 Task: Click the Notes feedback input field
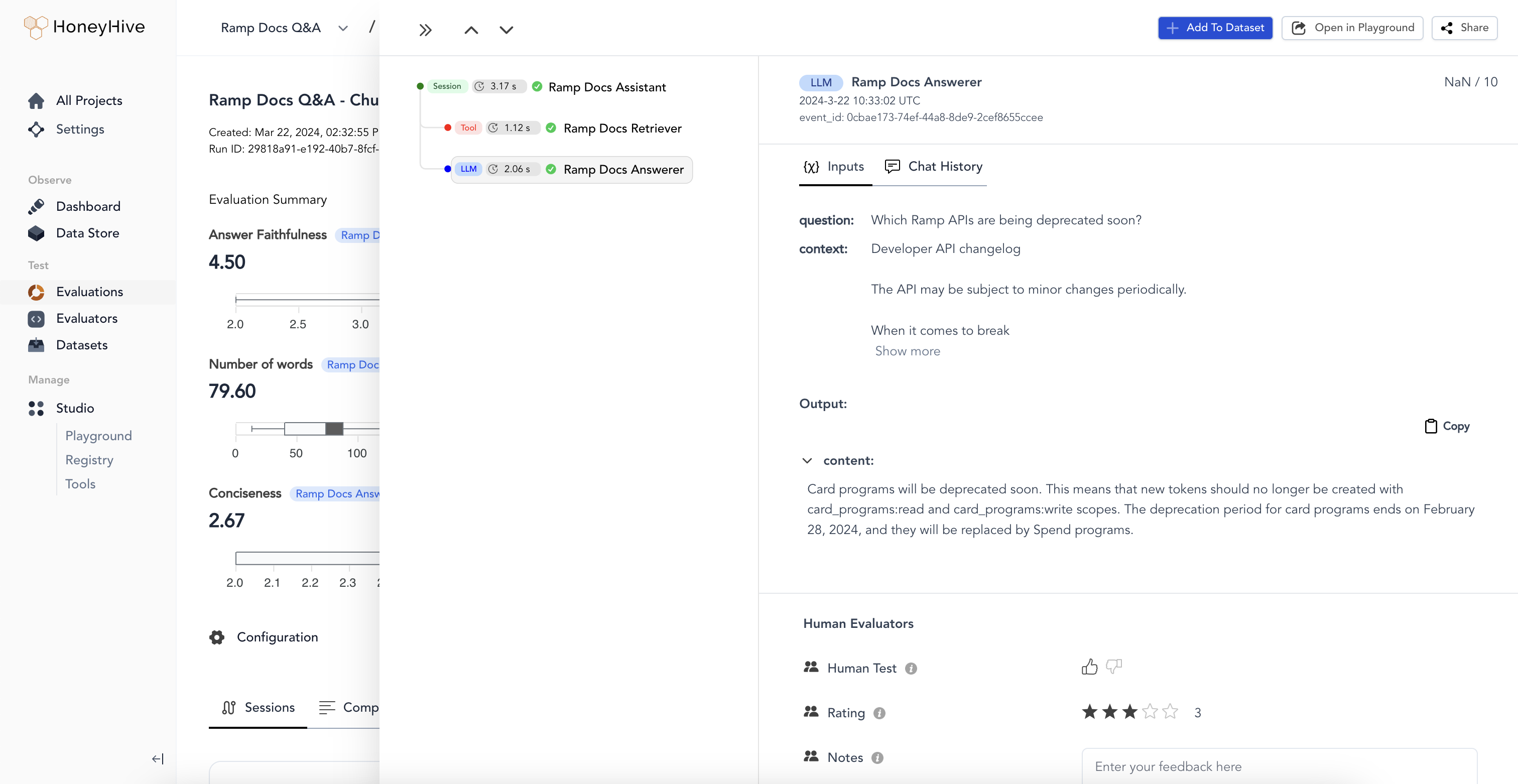point(1280,766)
